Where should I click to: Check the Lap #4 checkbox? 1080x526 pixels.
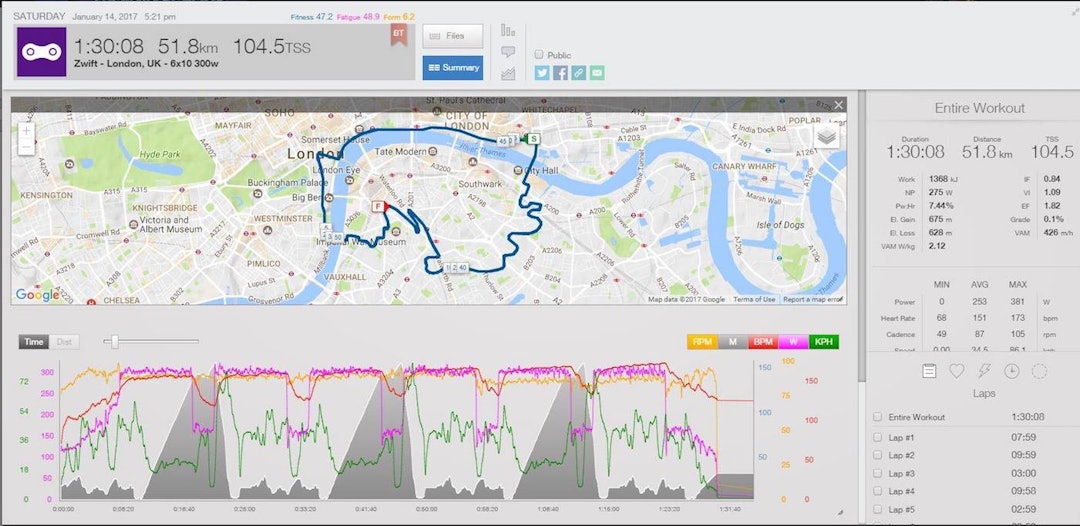point(877,492)
